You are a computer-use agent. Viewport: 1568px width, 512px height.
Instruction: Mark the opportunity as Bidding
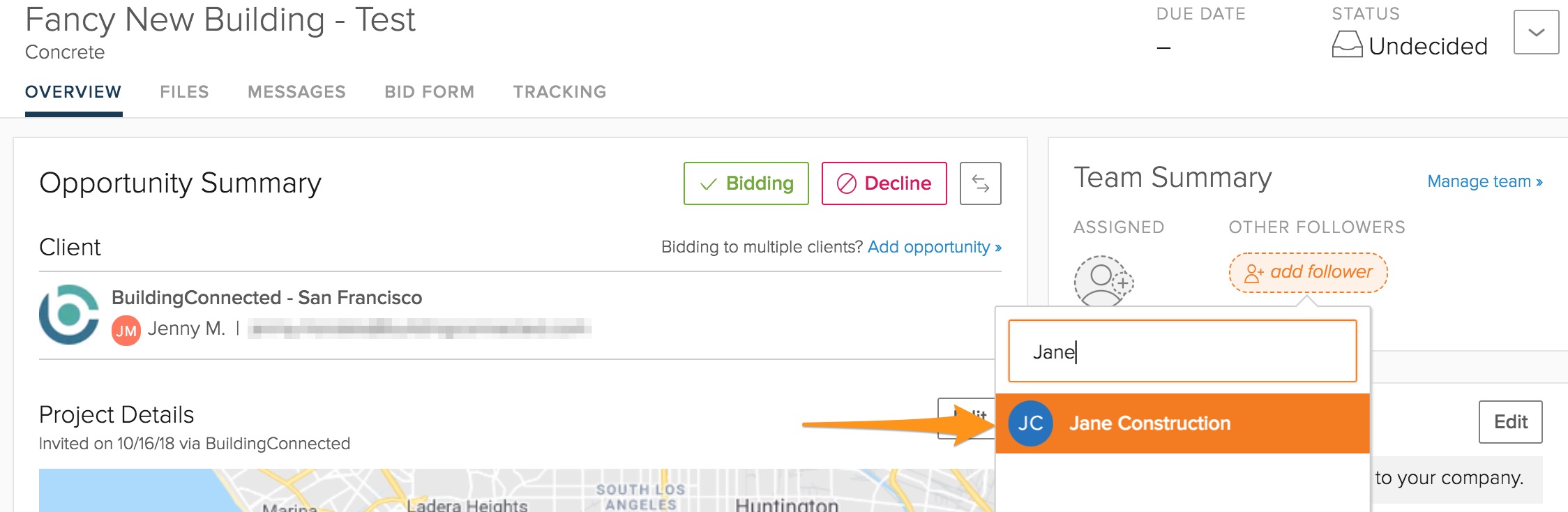click(x=746, y=183)
